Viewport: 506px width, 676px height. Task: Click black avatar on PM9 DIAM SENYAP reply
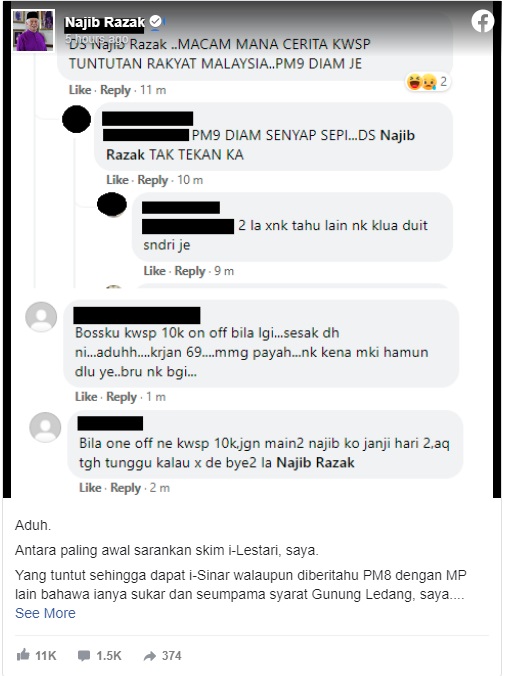[x=77, y=119]
